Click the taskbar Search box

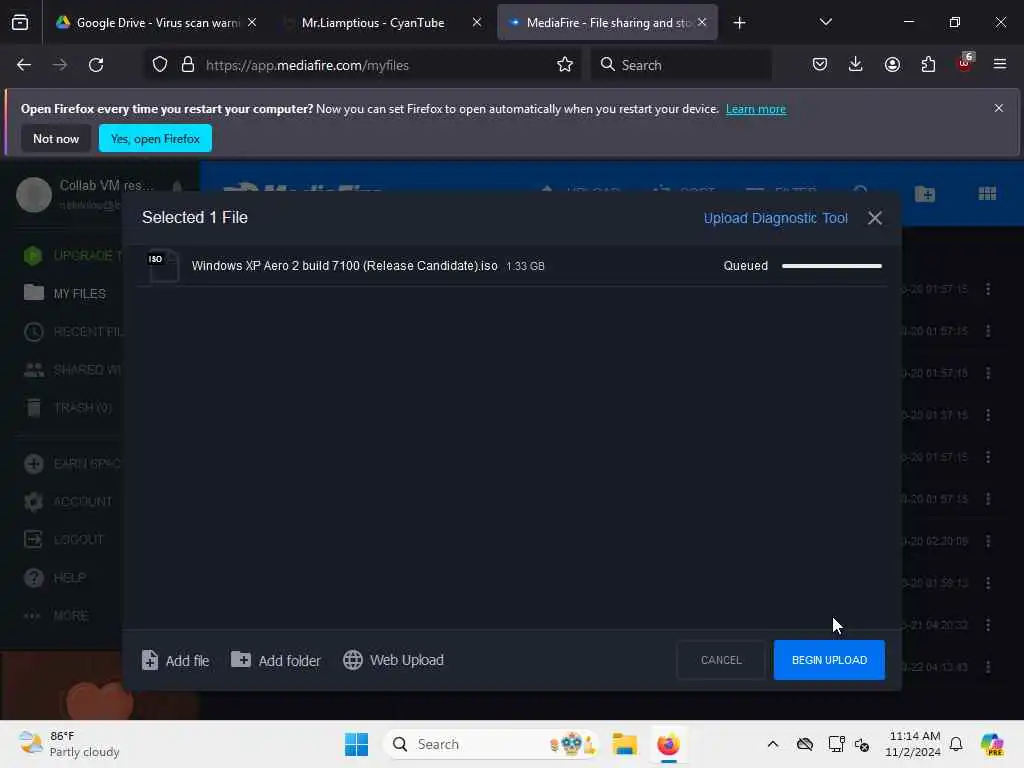coord(490,744)
